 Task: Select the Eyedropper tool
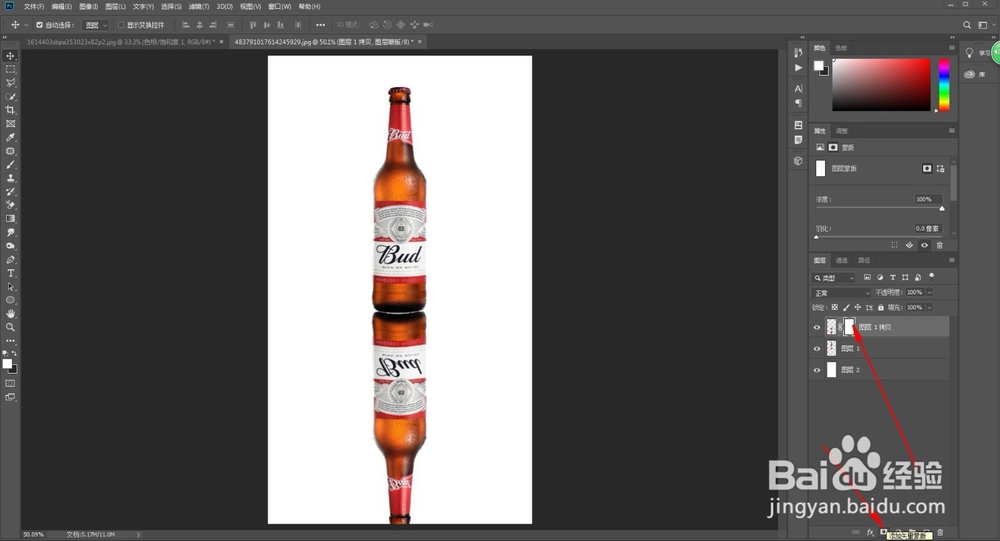(x=10, y=137)
